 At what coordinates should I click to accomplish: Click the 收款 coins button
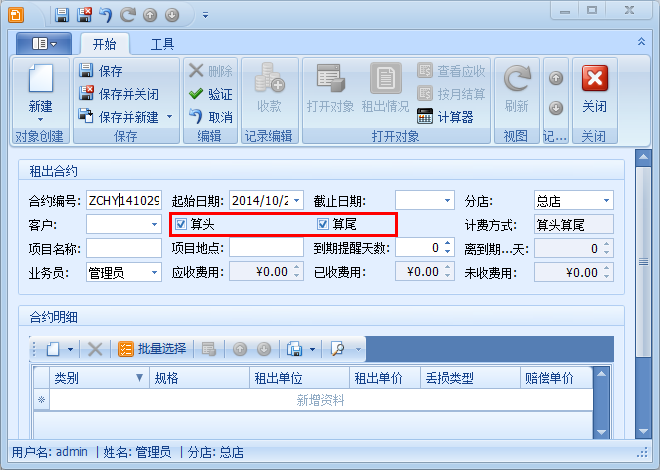pos(269,88)
